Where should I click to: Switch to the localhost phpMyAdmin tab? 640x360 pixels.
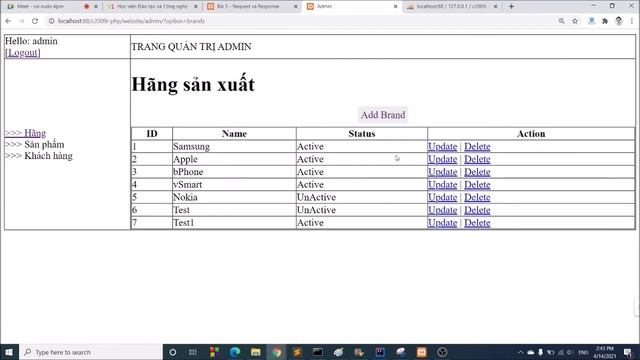coord(452,7)
